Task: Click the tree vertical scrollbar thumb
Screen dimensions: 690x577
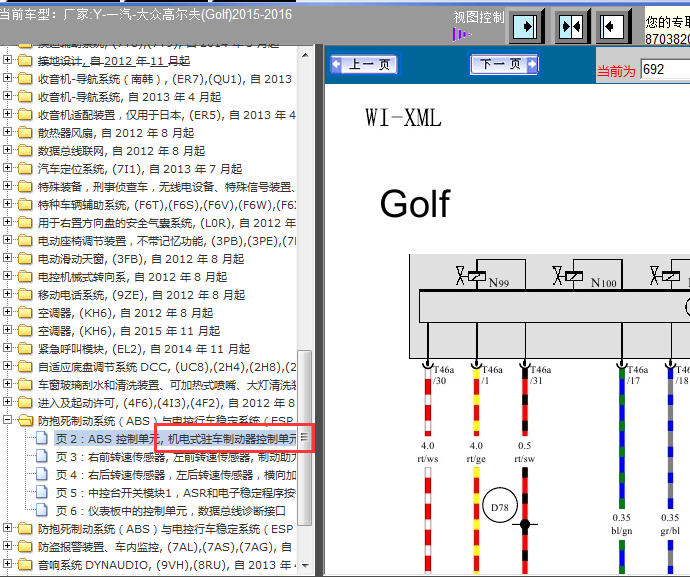Action: pyautogui.click(x=305, y=437)
